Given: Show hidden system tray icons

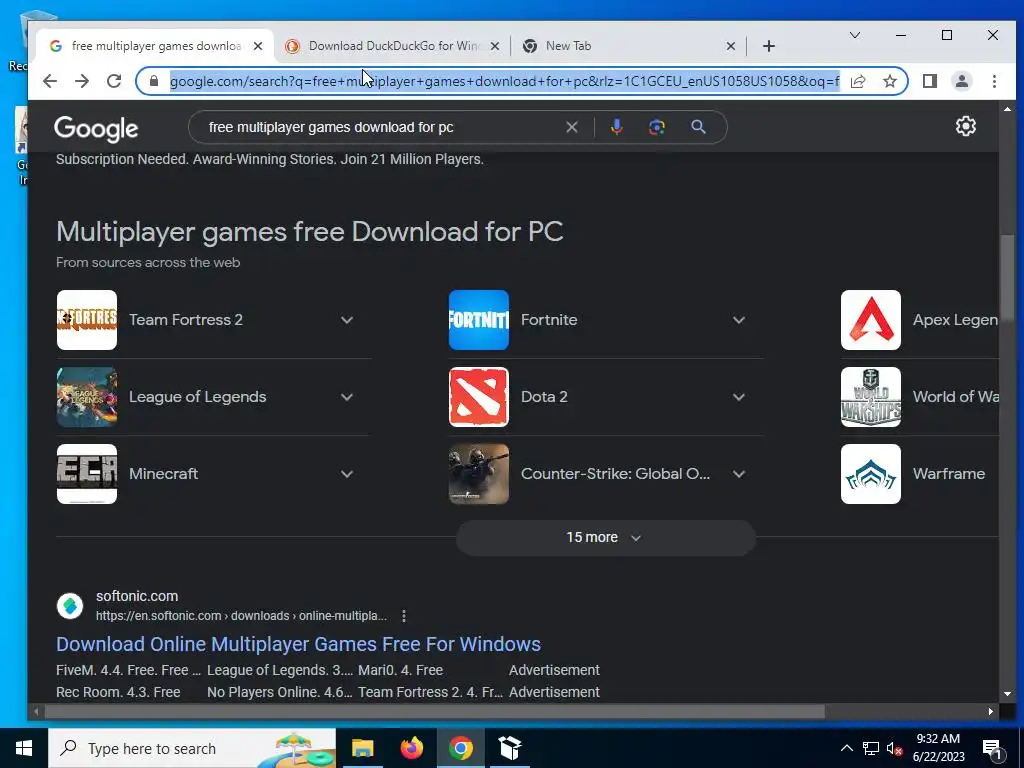Looking at the screenshot, I should click(x=846, y=748).
